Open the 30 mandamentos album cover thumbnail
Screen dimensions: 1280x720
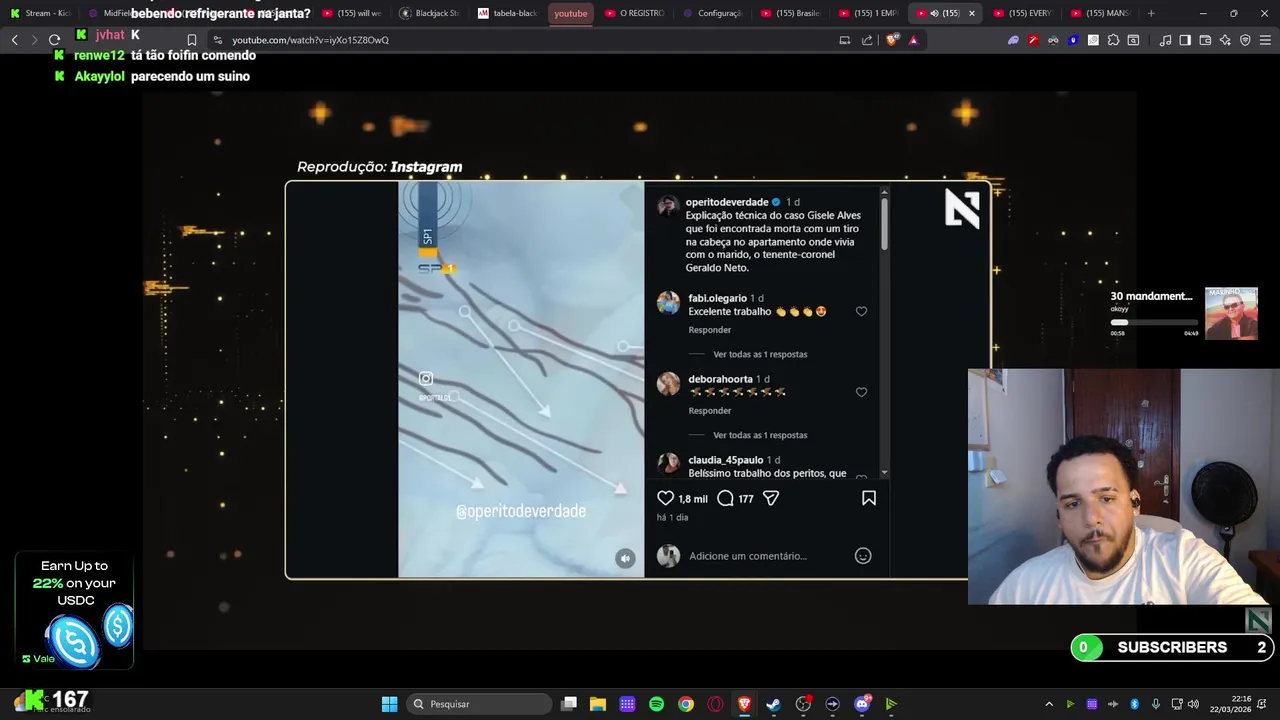(1231, 314)
